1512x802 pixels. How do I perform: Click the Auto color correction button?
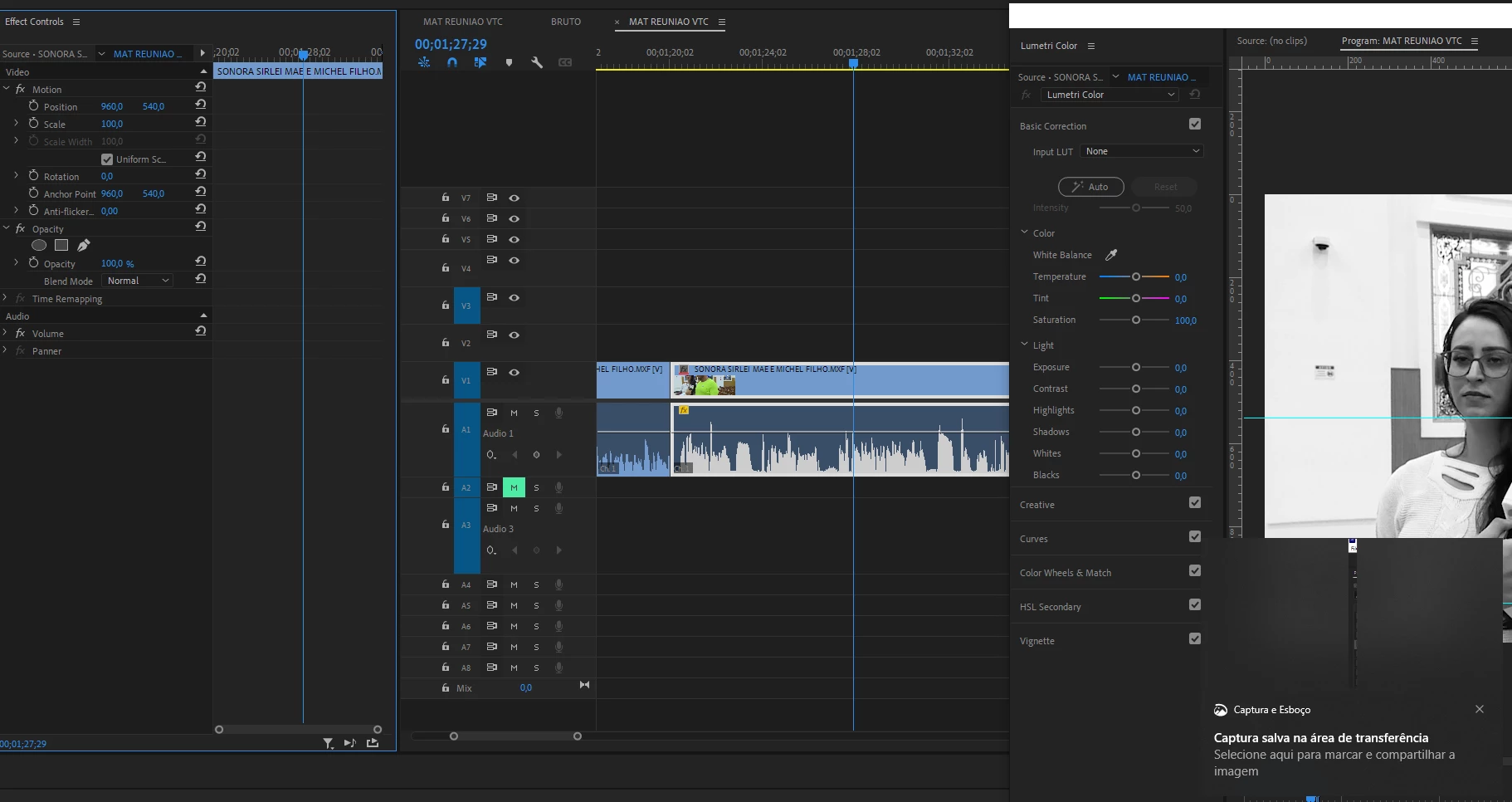tap(1090, 187)
